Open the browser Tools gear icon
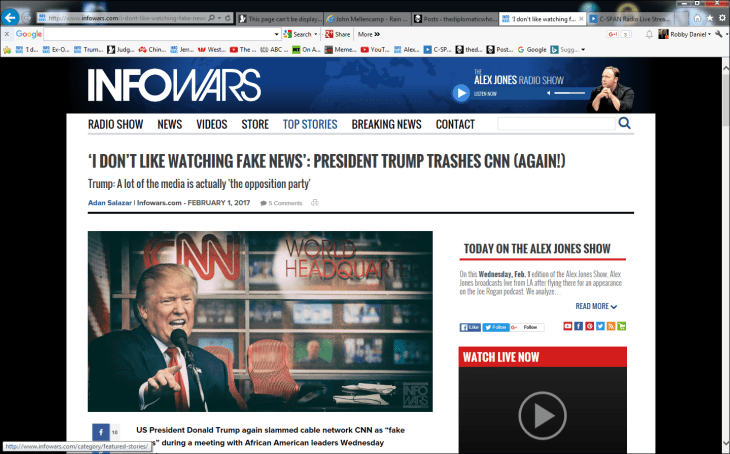Screen dimensions: 730x454 [722, 18]
